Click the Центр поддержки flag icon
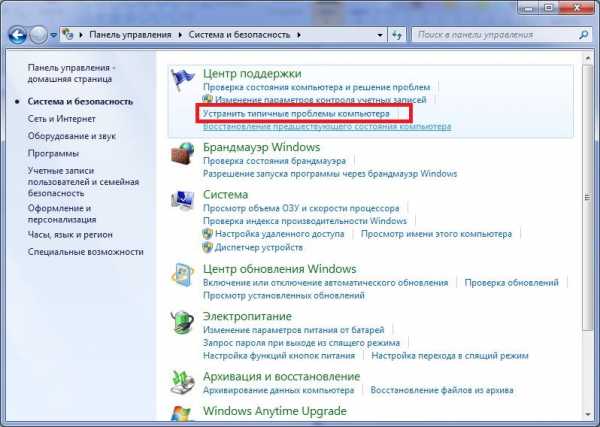Viewport: 600px width, 427px height. 183,79
